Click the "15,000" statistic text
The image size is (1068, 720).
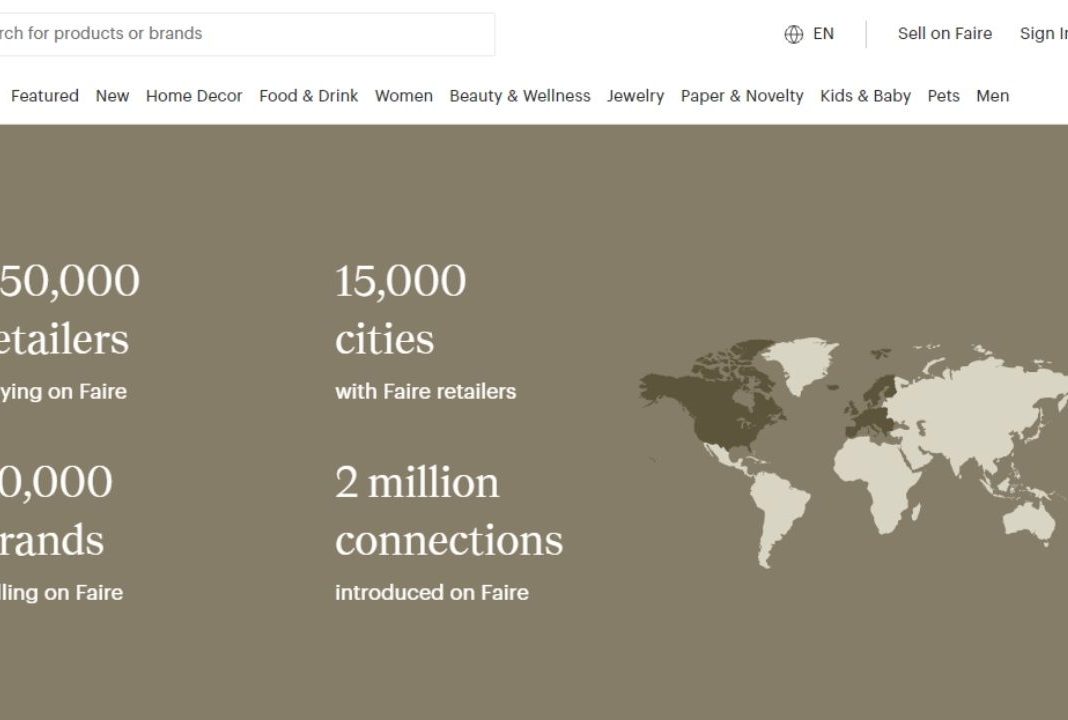point(400,281)
